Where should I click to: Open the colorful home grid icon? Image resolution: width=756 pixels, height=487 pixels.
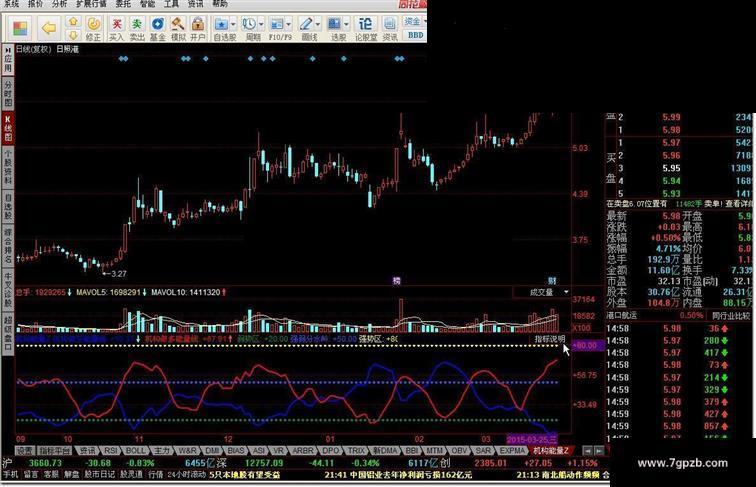pos(20,28)
